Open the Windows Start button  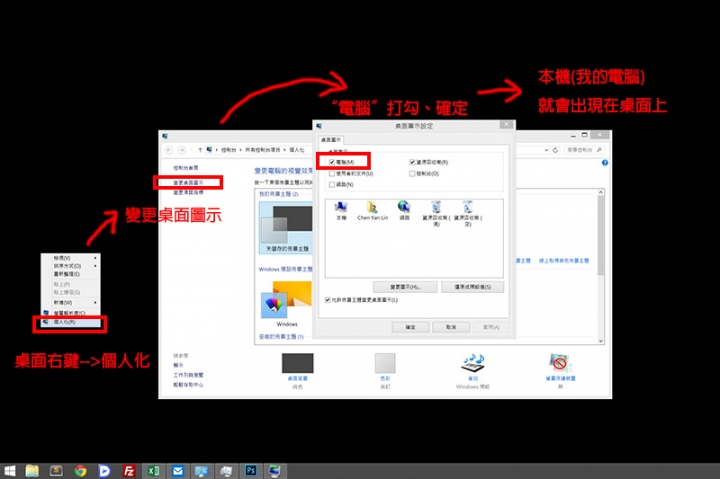[x=10, y=471]
